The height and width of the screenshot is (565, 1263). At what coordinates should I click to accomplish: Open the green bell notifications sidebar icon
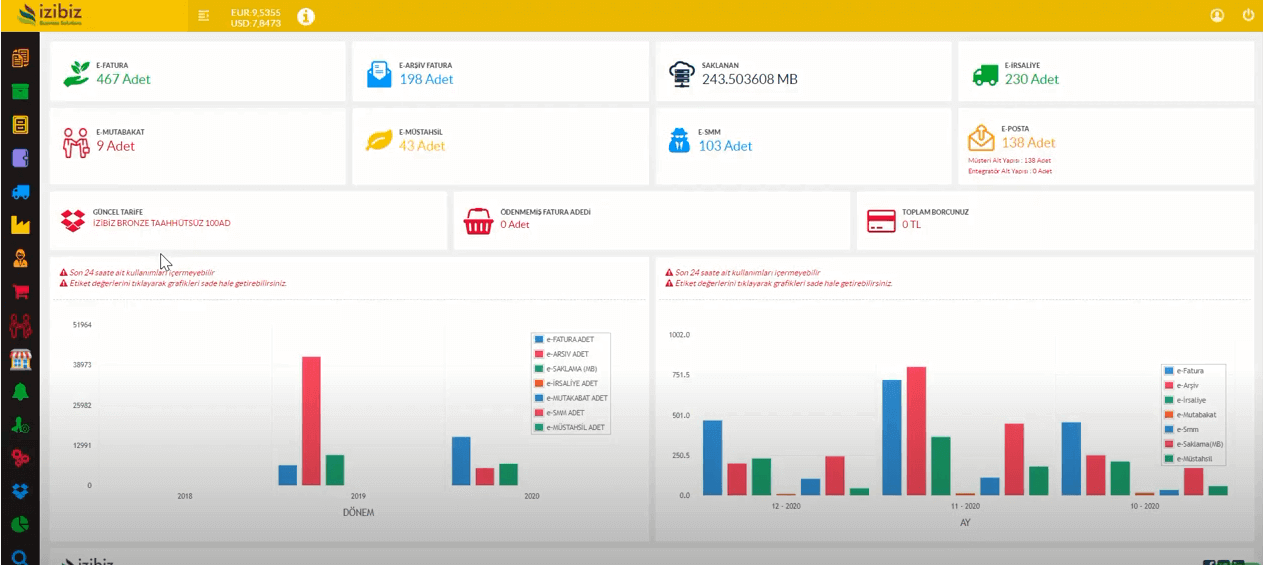[20, 391]
